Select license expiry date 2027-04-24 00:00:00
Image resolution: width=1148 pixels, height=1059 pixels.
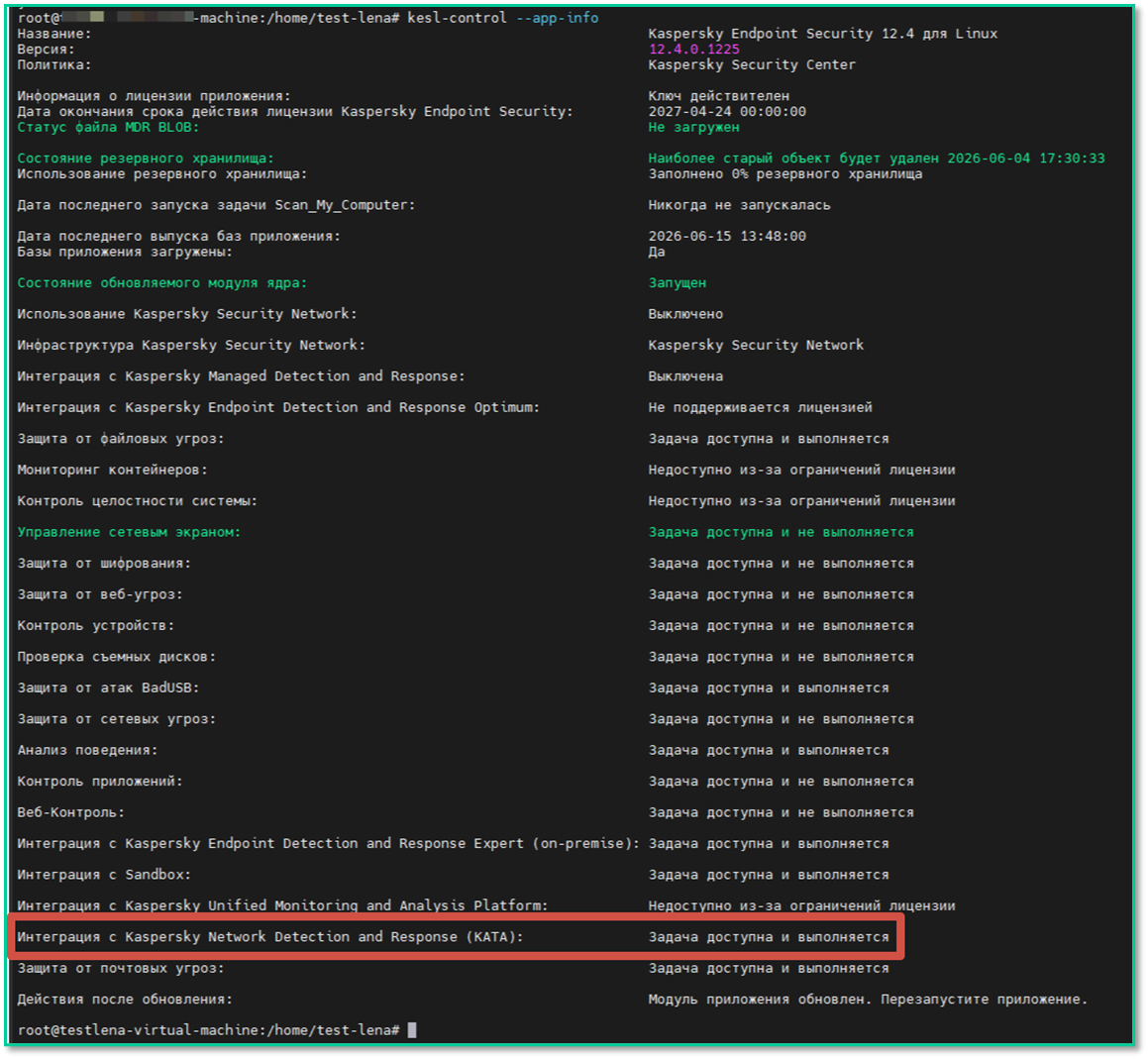727,111
